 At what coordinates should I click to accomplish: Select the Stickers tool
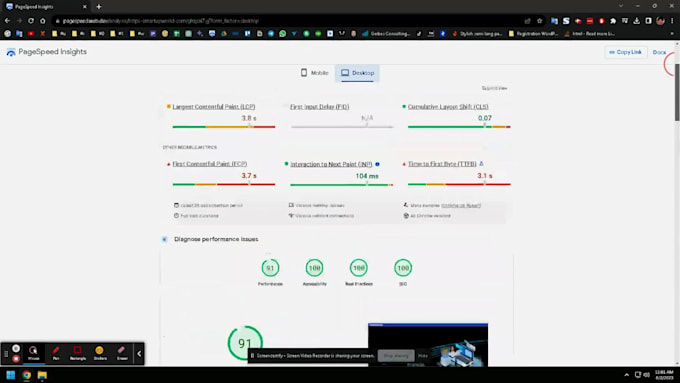point(100,353)
